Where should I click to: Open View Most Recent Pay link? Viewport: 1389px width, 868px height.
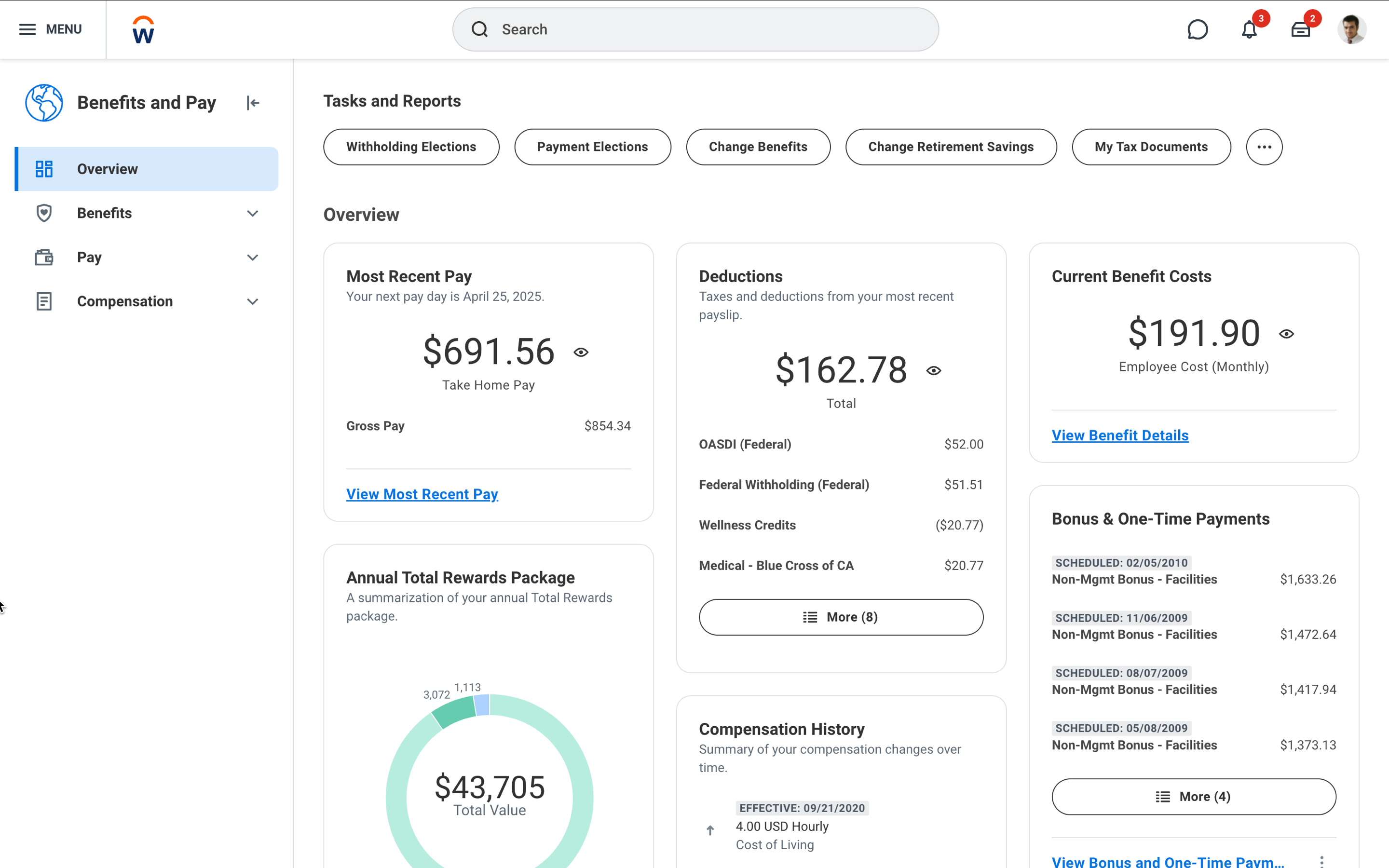(422, 494)
